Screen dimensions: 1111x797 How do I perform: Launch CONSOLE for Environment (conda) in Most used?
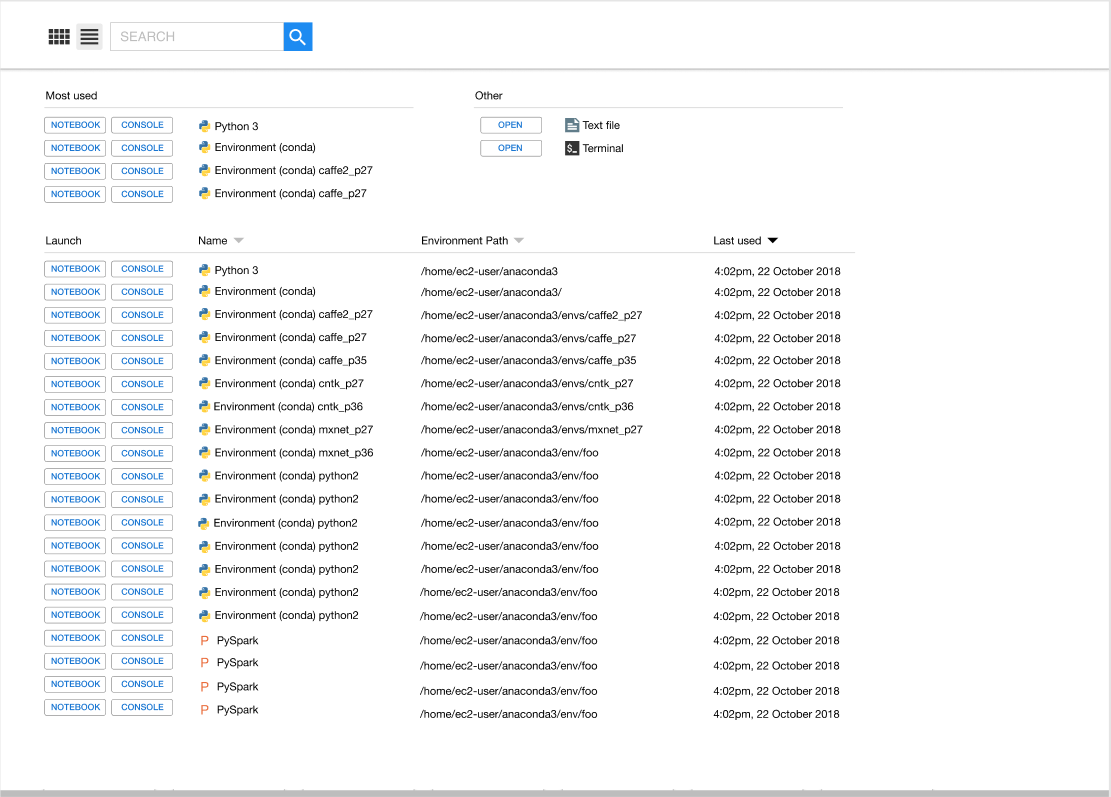(x=142, y=148)
